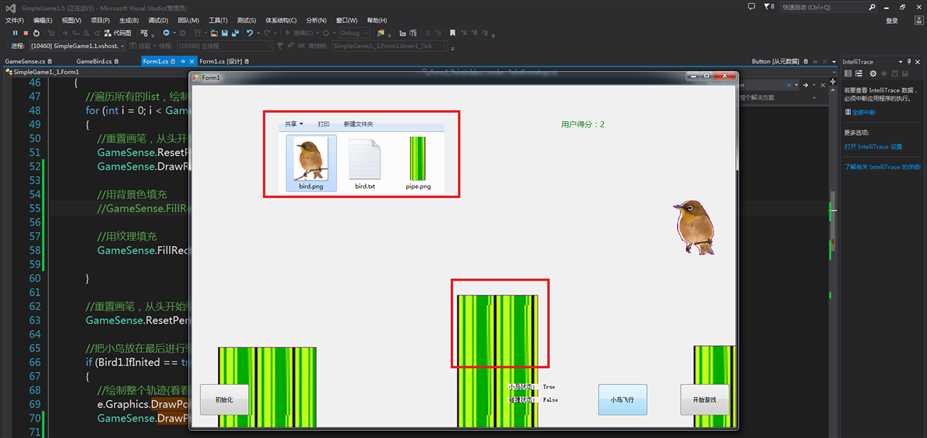Click the first IntelliTrace view icon
Viewport: 927px width, 438px height.
click(x=848, y=73)
